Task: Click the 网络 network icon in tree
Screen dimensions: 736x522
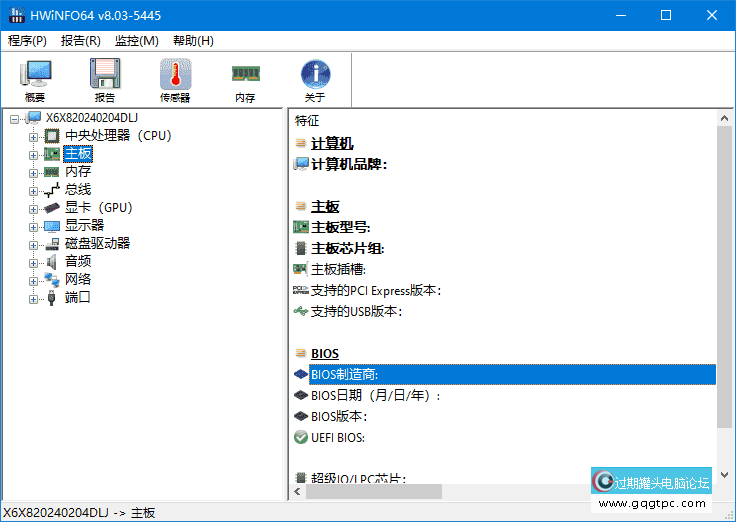Action: [52, 279]
